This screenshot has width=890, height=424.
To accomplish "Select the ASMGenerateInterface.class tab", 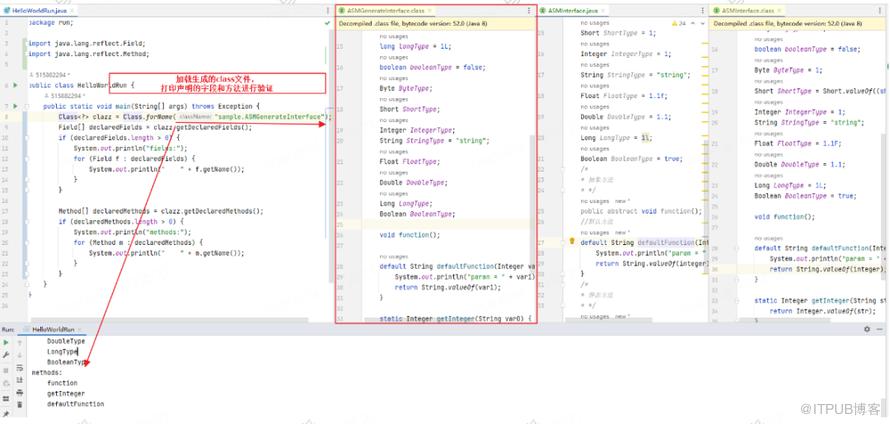I will [x=382, y=11].
